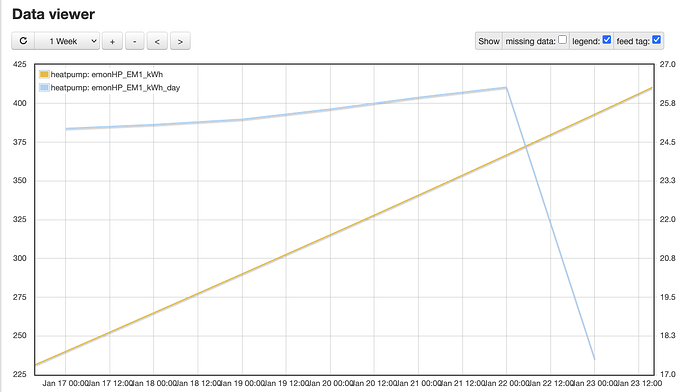Click the left axis label 225
Viewport: 690px width, 392px height.
coord(19,374)
